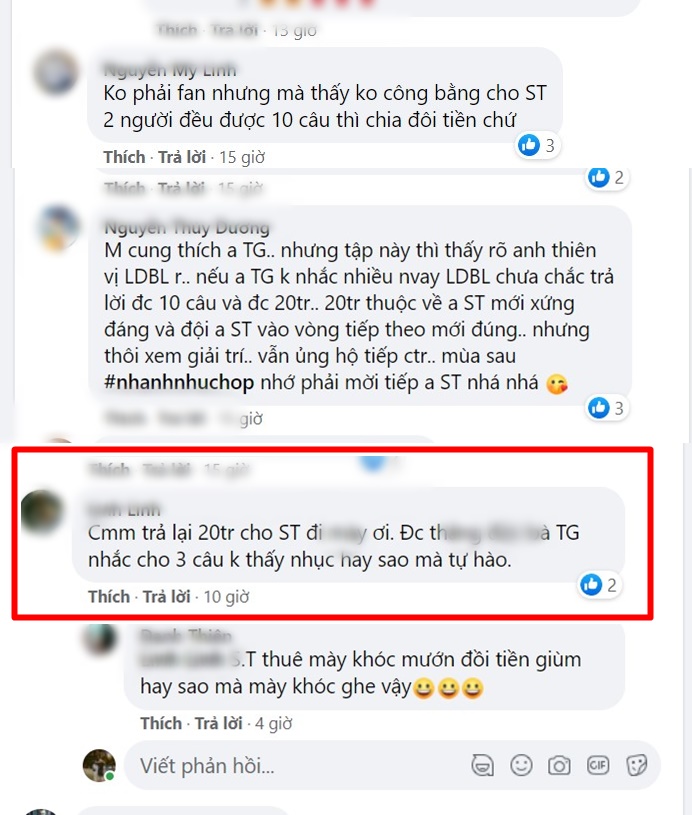This screenshot has width=692, height=815.
Task: Open the sticker picker in reply box
Action: click(x=636, y=765)
